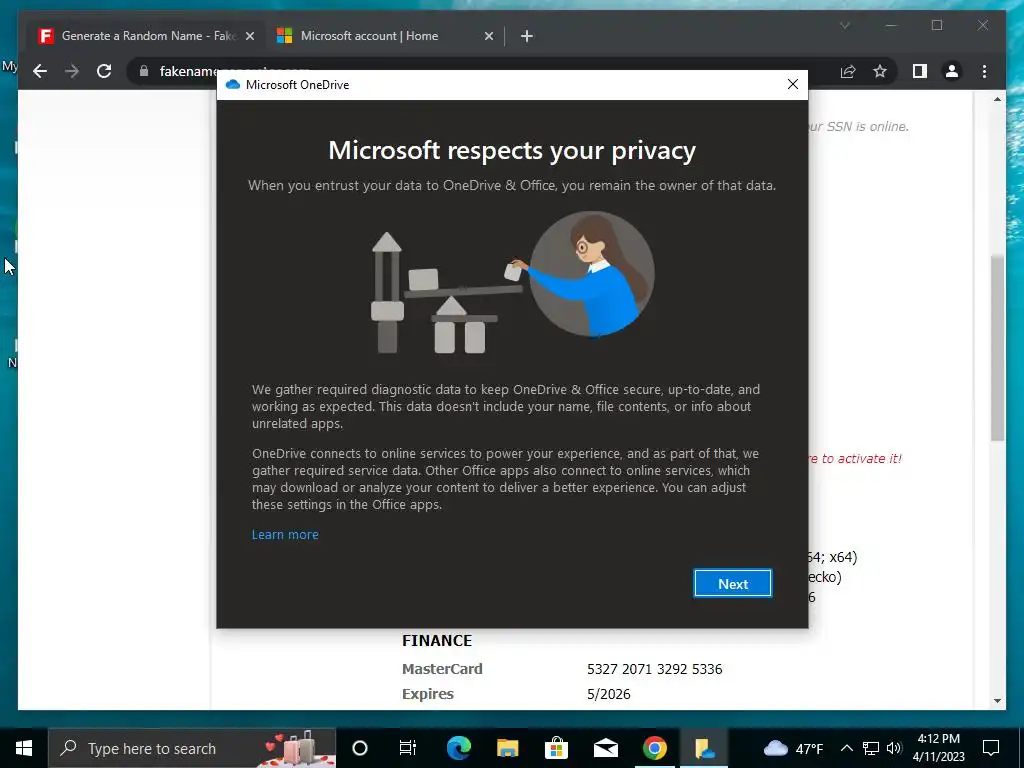
Task: Open Chrome tab search chevron
Action: pyautogui.click(x=844, y=25)
